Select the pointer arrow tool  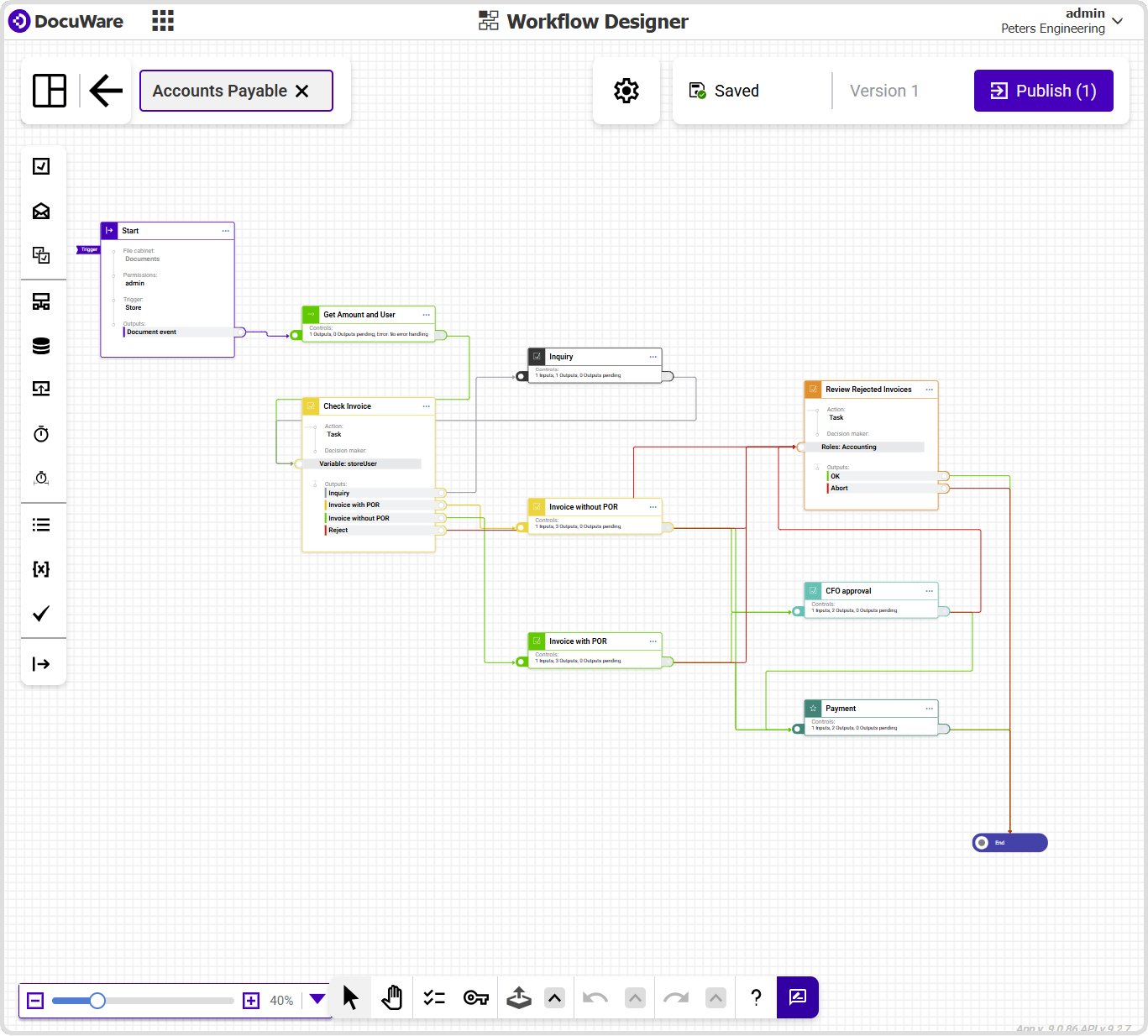click(351, 997)
